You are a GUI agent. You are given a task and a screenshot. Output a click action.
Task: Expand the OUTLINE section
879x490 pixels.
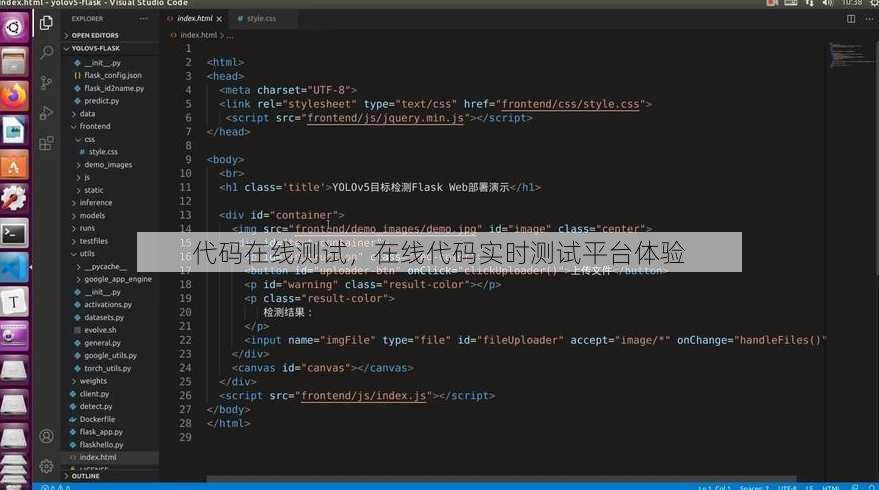pos(85,476)
